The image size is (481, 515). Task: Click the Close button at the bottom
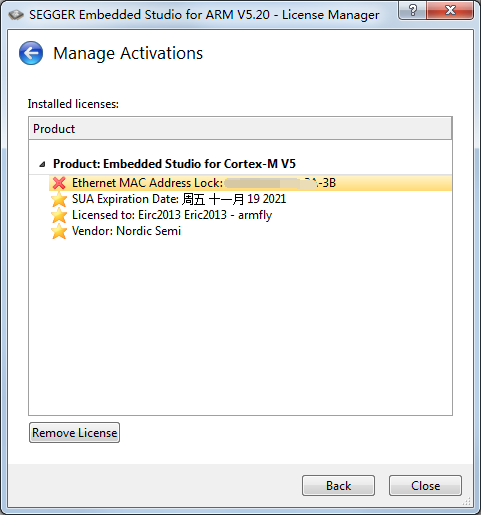(425, 486)
